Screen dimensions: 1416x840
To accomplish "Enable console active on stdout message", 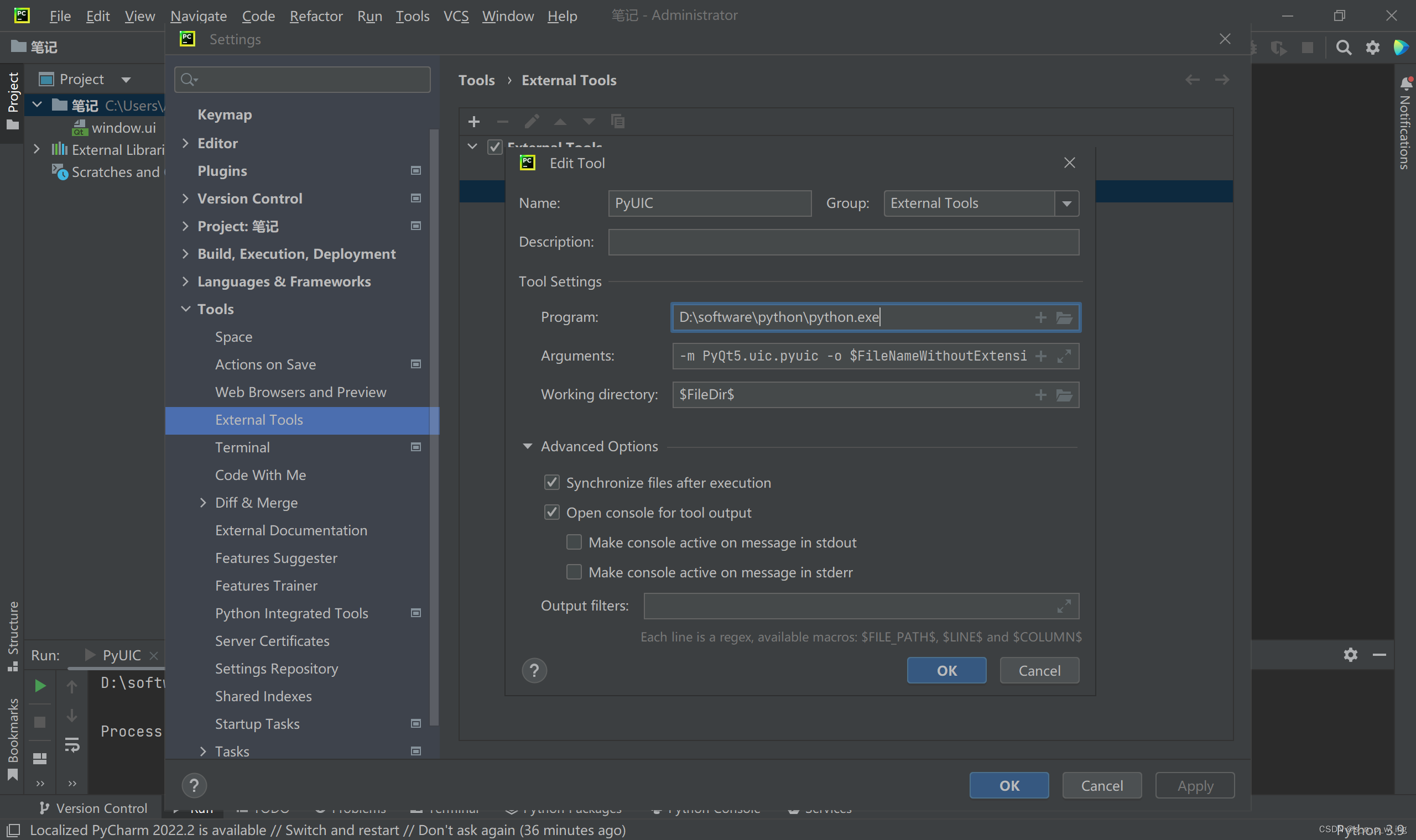I will 574,542.
